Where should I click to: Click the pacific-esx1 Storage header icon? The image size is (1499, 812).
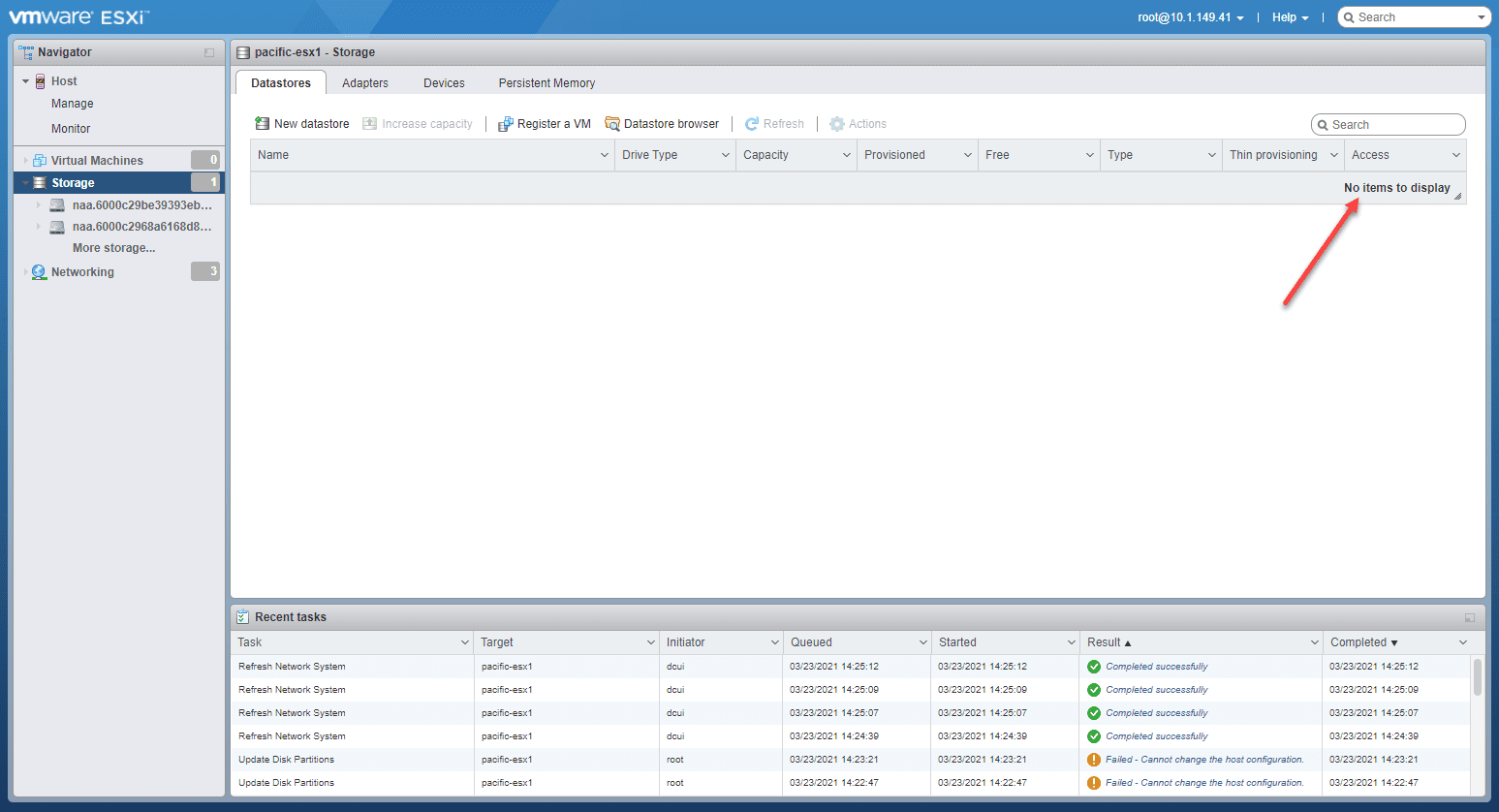[243, 52]
